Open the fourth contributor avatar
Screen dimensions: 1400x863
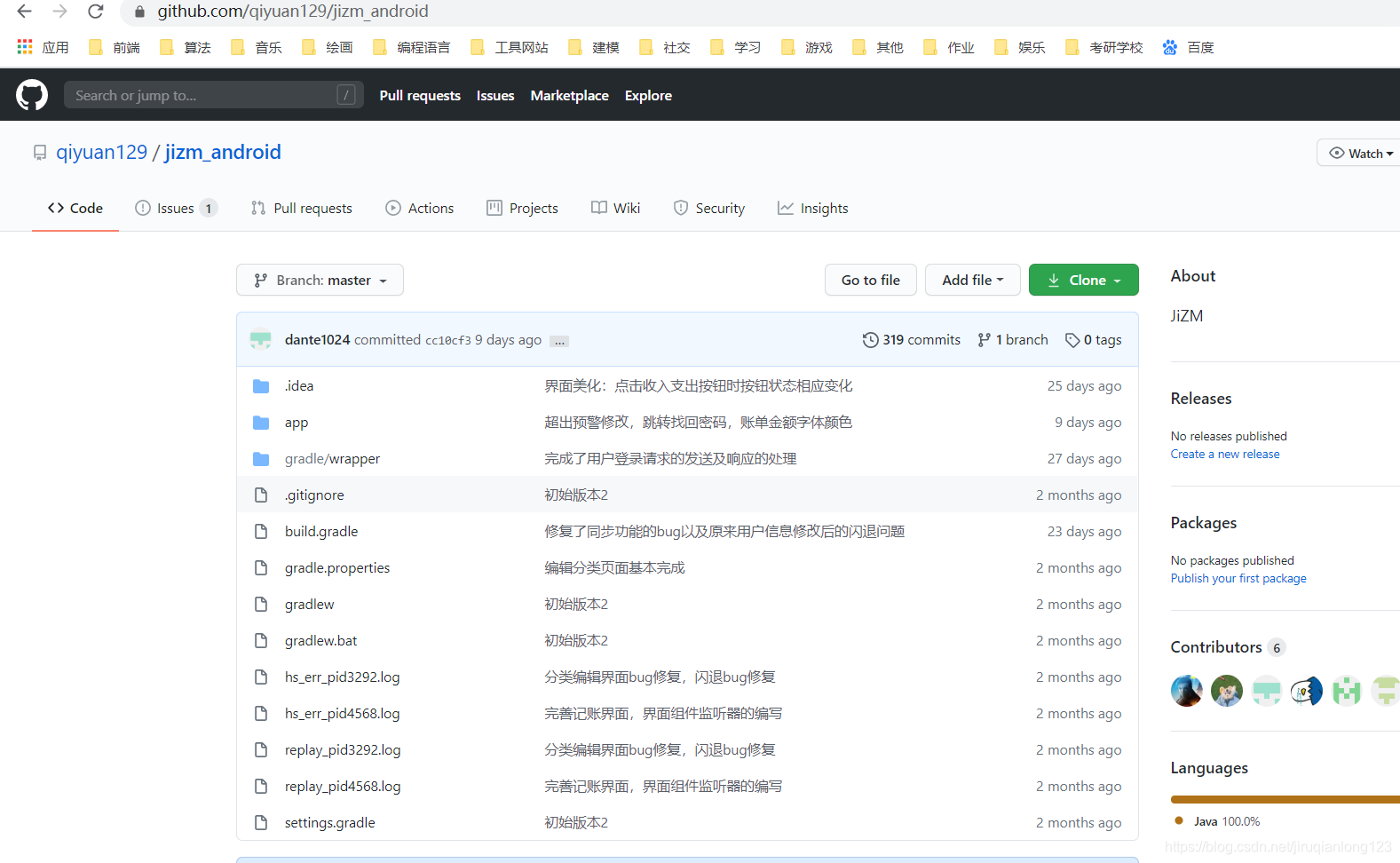tap(1307, 691)
